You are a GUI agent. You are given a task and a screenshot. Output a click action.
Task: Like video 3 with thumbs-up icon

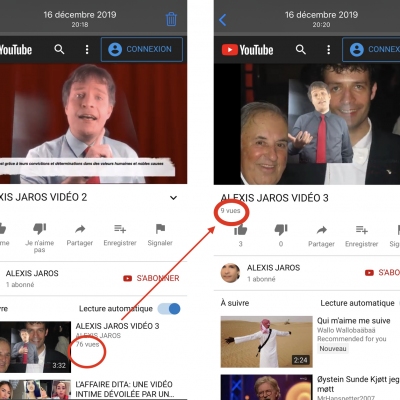coord(240,230)
